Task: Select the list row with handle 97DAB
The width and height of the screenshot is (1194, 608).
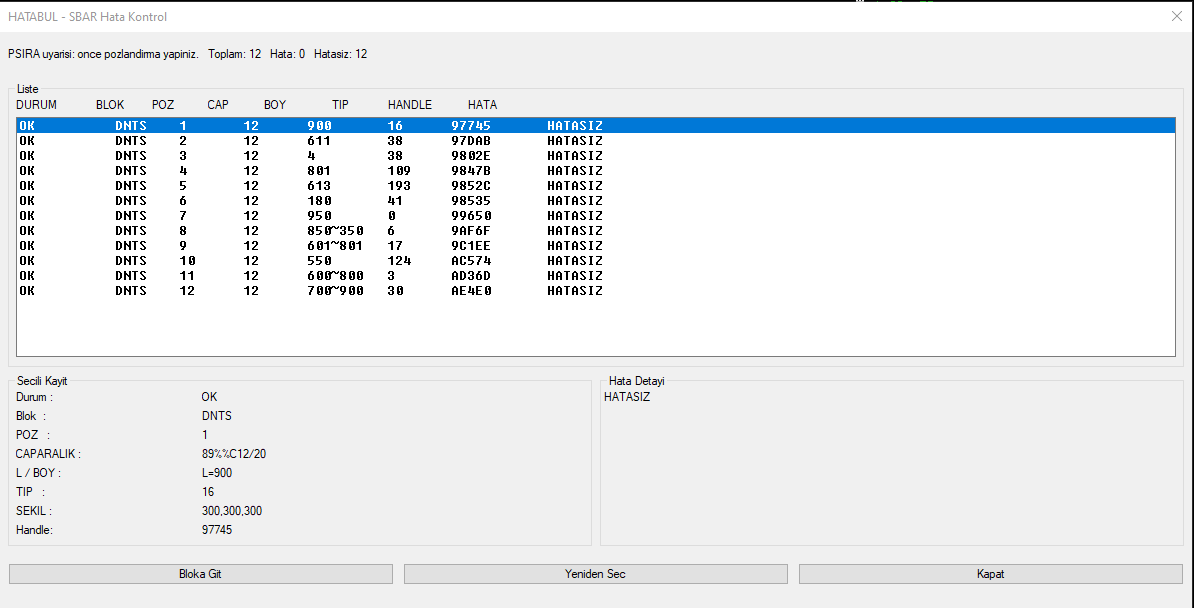Action: 595,141
